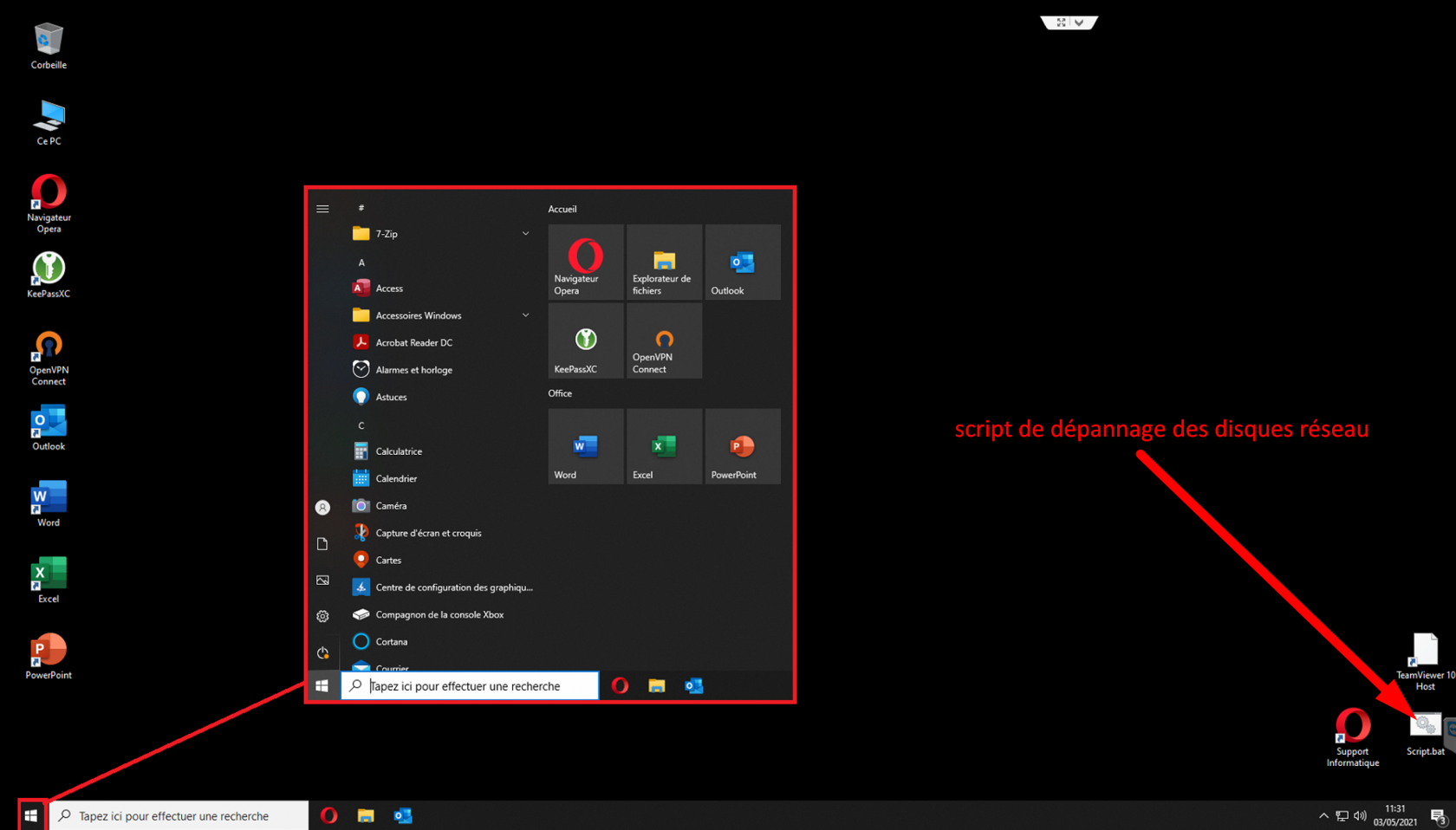Open Opera from the bottom taskbar
This screenshot has height=830, width=1456.
click(328, 815)
